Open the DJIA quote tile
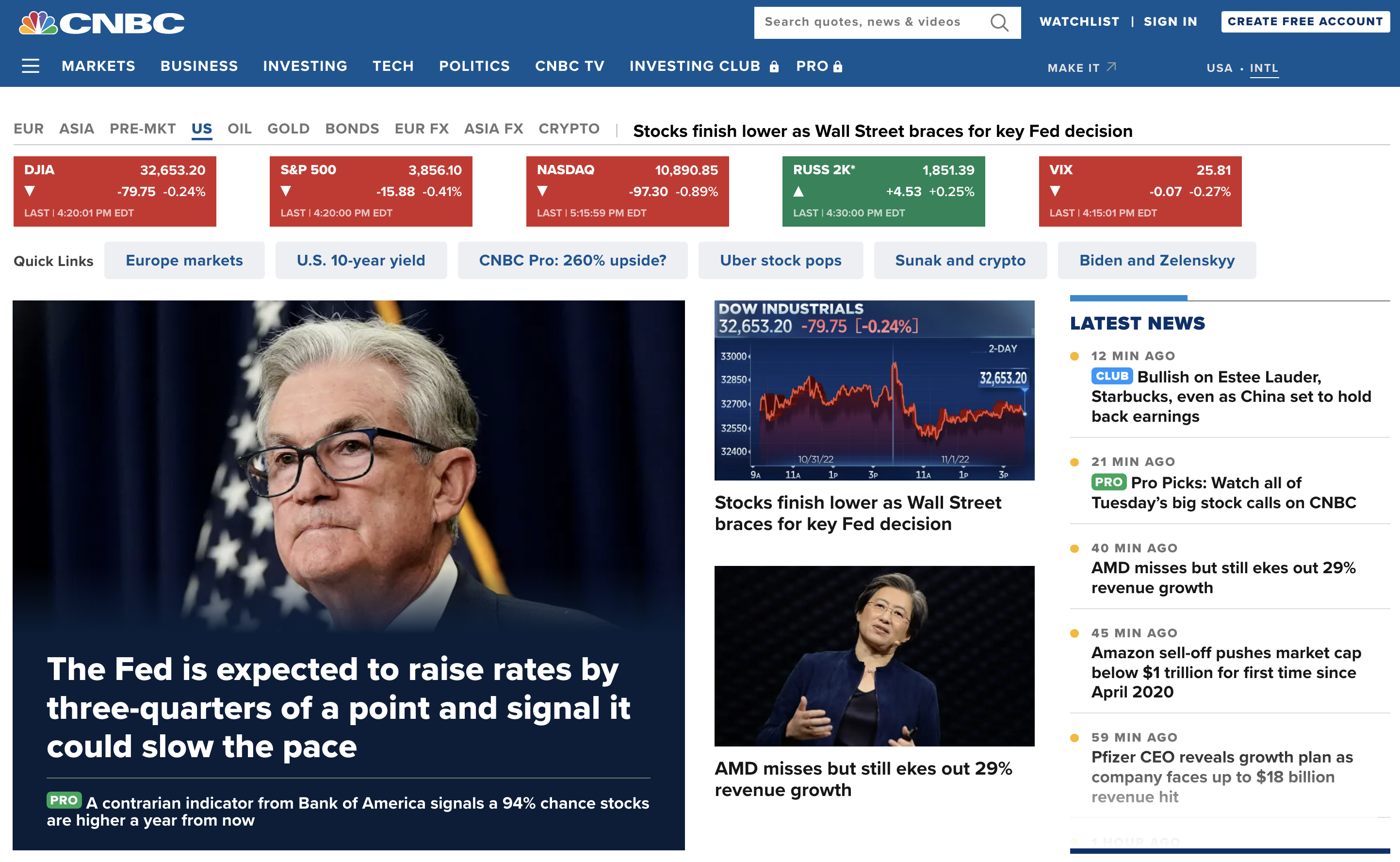The image size is (1400, 862). (114, 191)
